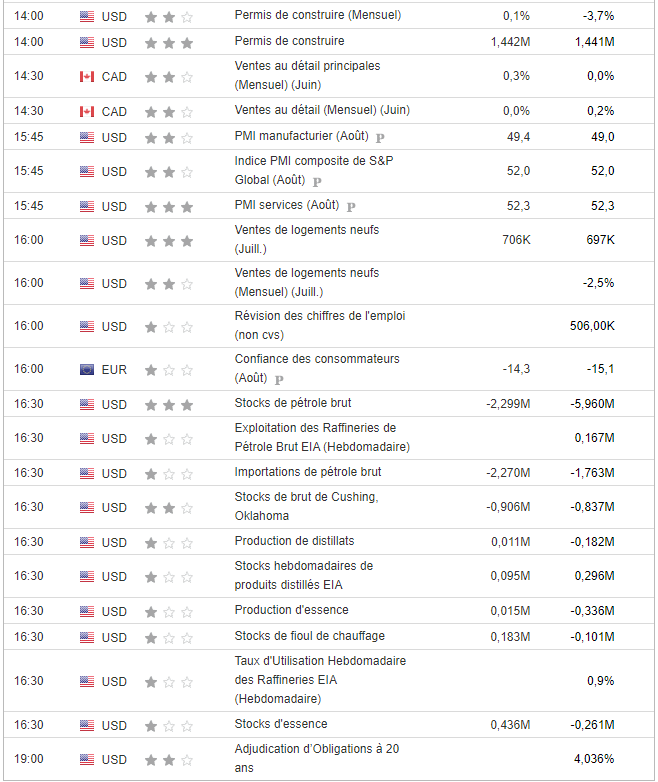The image size is (658, 782).
Task: Open the Production de distillats event
Action: click(x=294, y=541)
